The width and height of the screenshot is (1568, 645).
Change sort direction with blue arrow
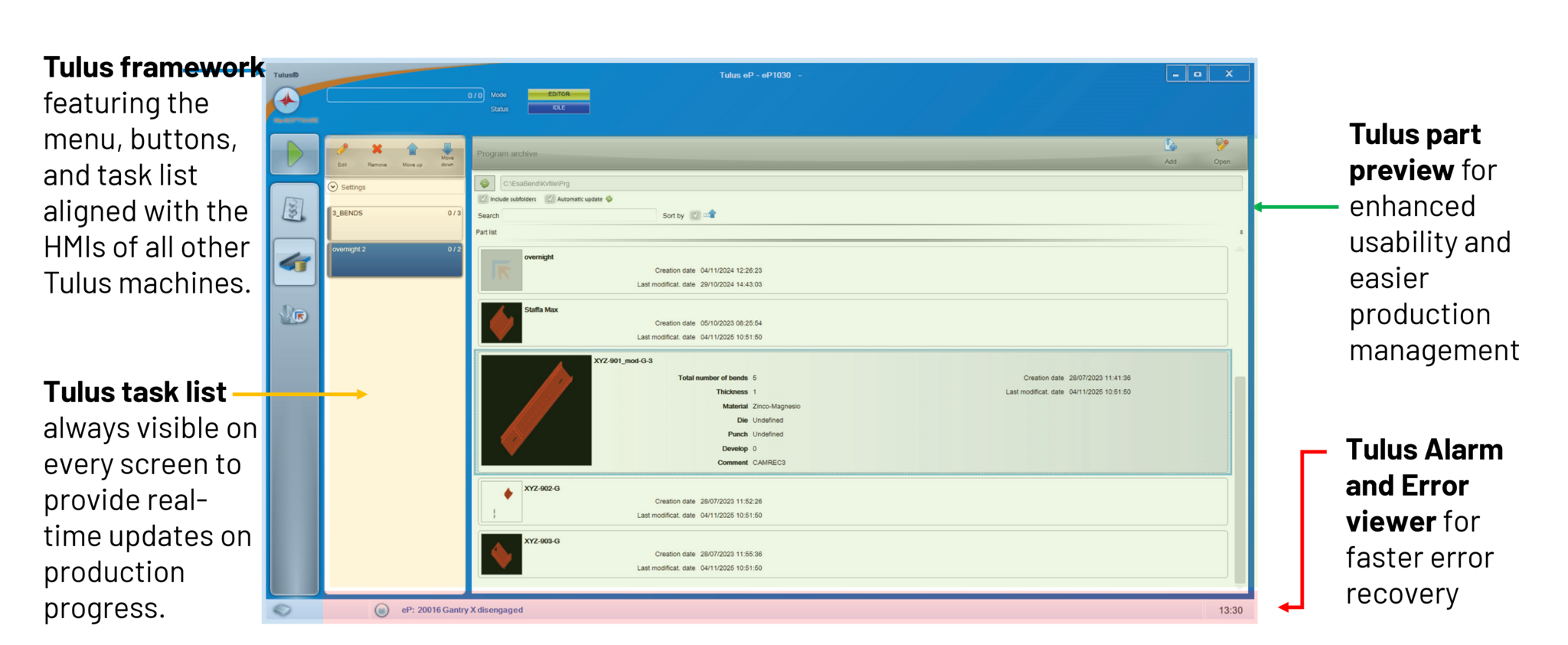(x=710, y=214)
